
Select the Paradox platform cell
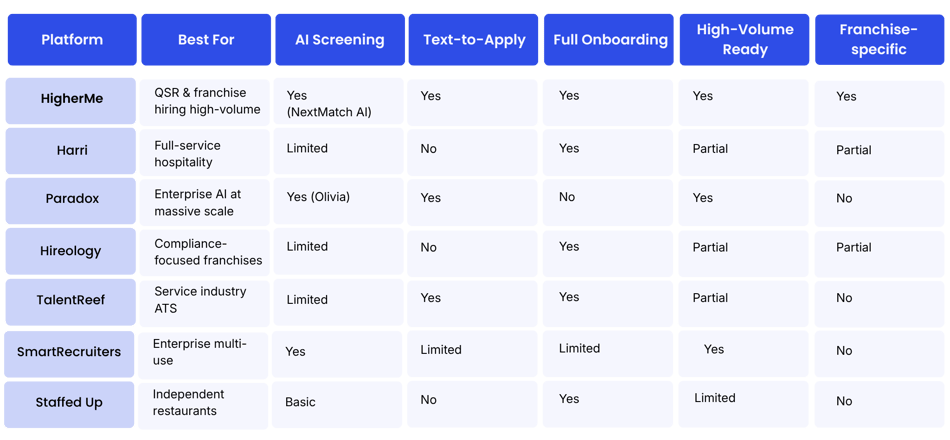click(x=71, y=201)
